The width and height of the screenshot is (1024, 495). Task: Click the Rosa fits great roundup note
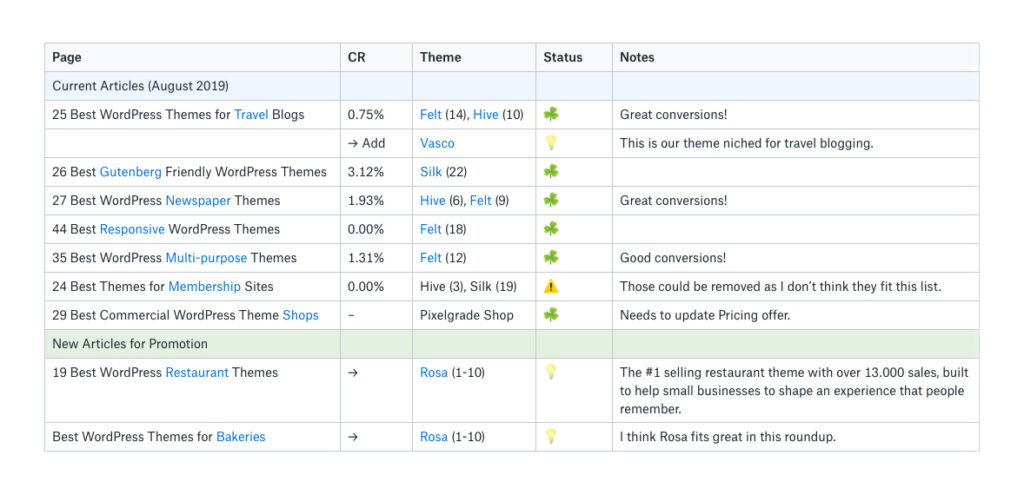click(728, 437)
